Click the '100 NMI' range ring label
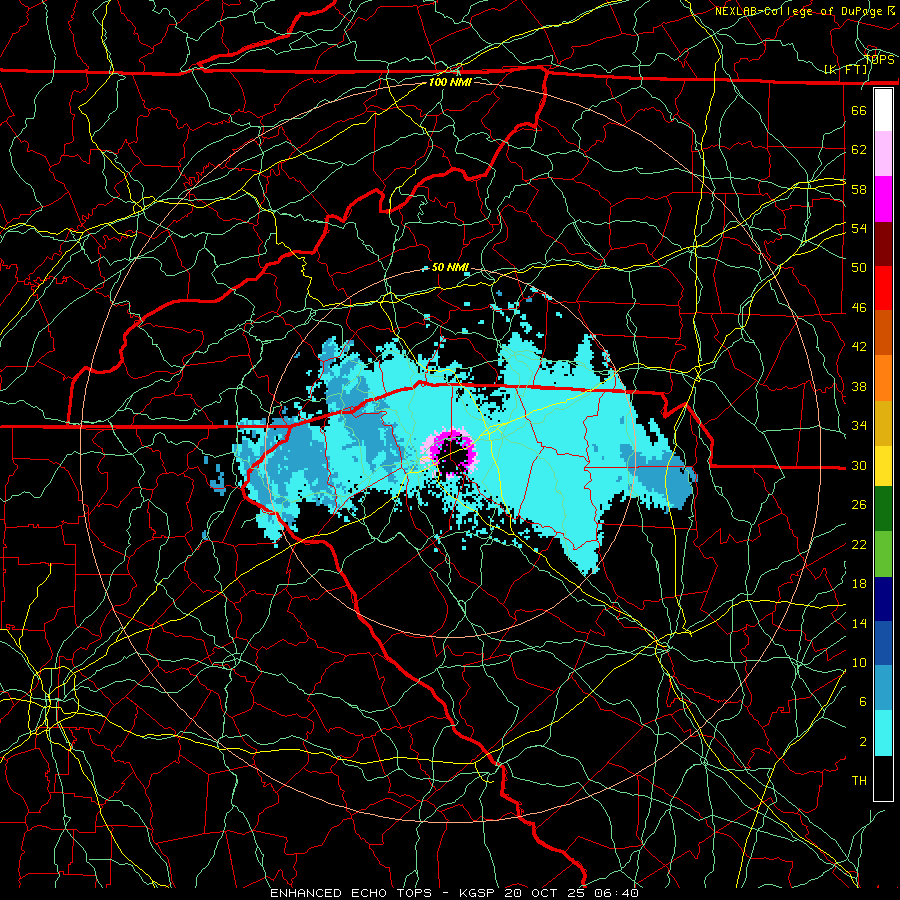This screenshot has width=900, height=900. (450, 82)
